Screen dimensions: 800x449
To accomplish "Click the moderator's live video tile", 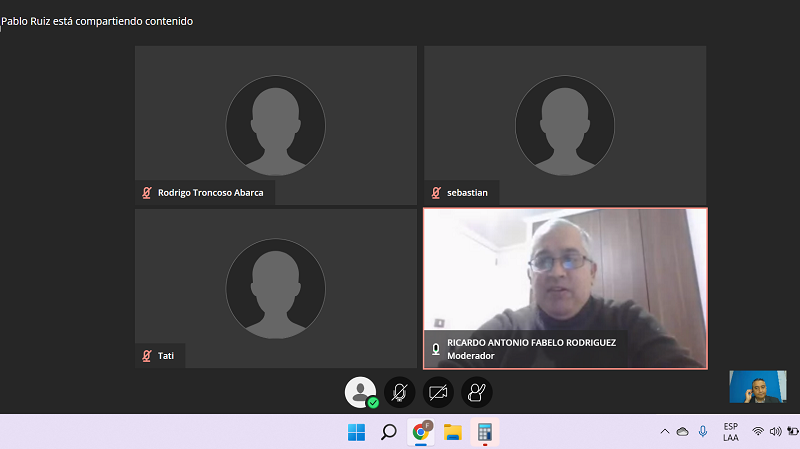I will click(x=565, y=288).
